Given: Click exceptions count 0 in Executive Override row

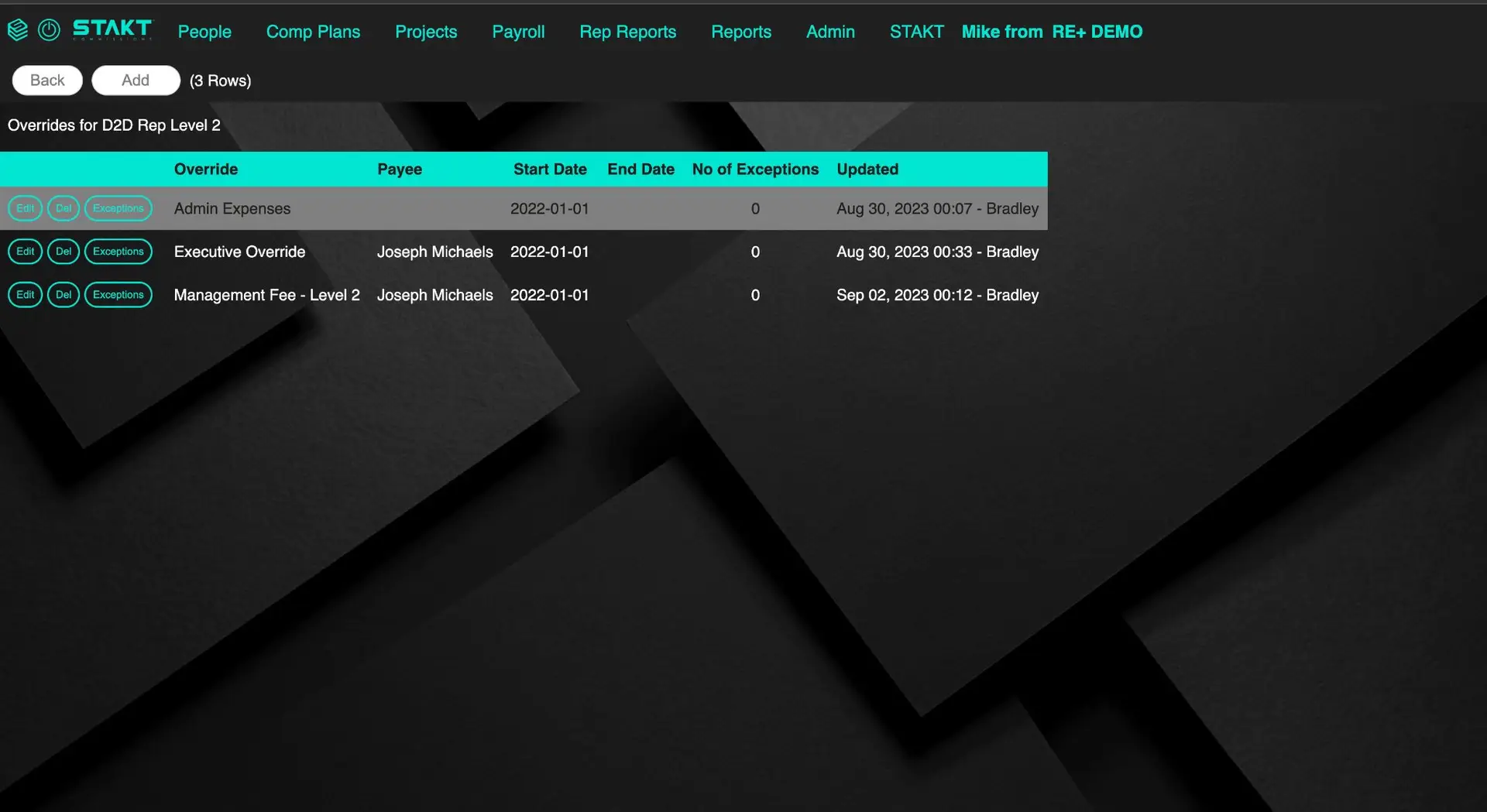Looking at the screenshot, I should 755,252.
